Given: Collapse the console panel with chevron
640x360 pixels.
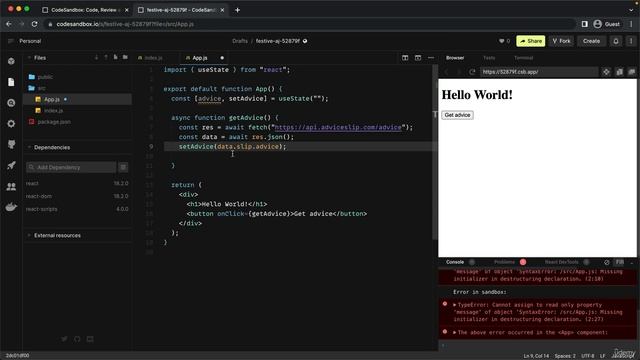Looking at the screenshot, I should tap(632, 262).
